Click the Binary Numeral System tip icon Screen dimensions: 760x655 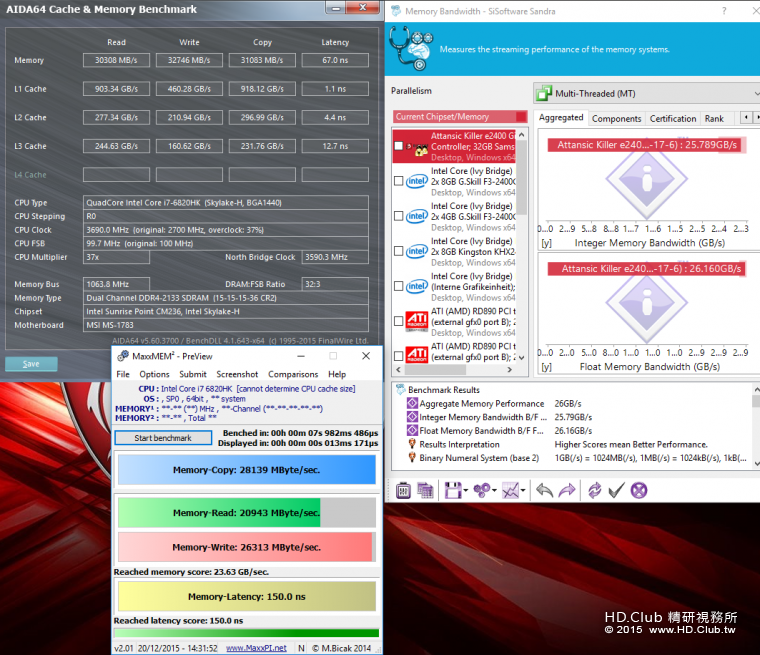coord(412,457)
